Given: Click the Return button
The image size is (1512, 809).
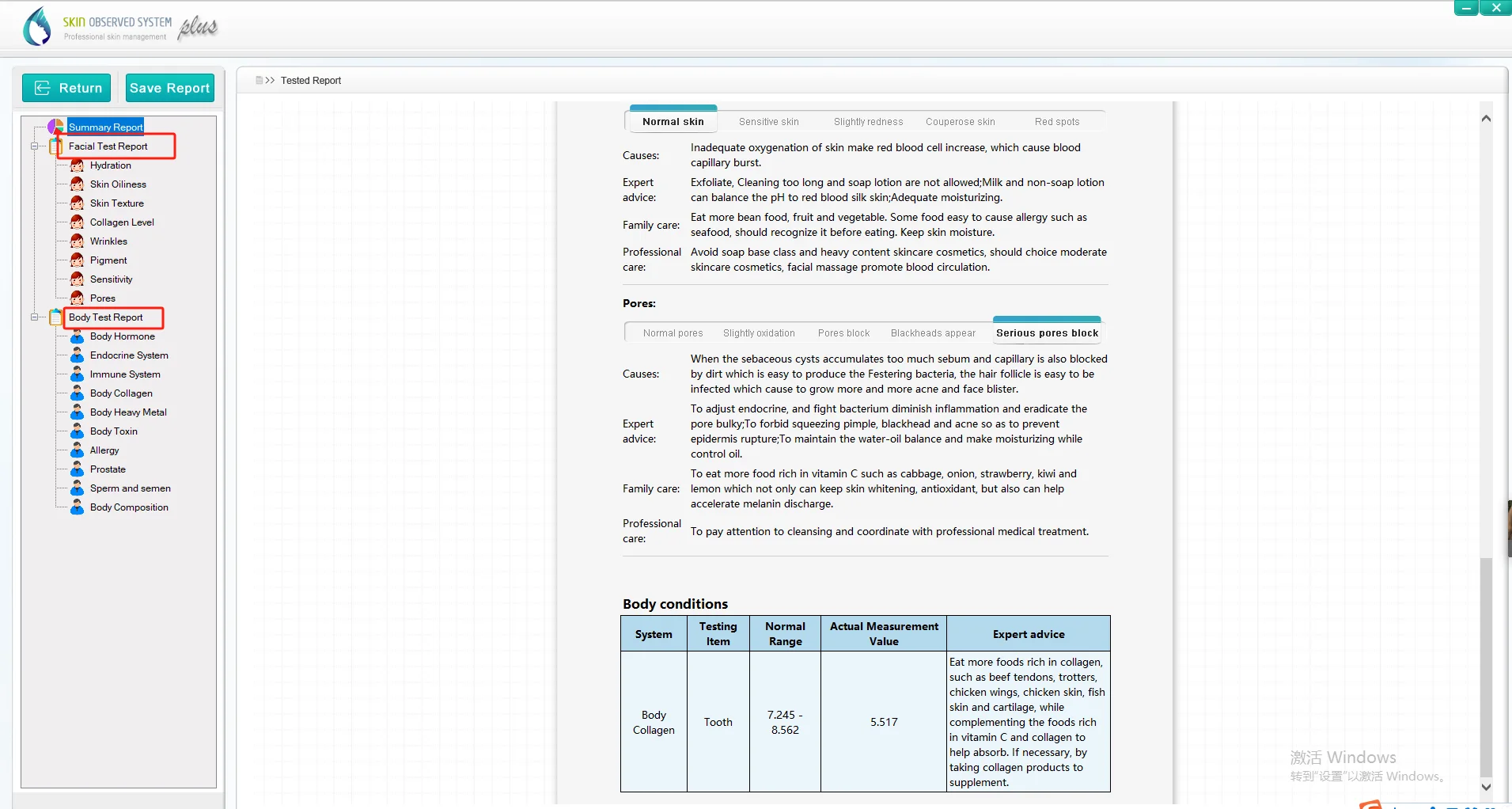Looking at the screenshot, I should click(x=68, y=88).
